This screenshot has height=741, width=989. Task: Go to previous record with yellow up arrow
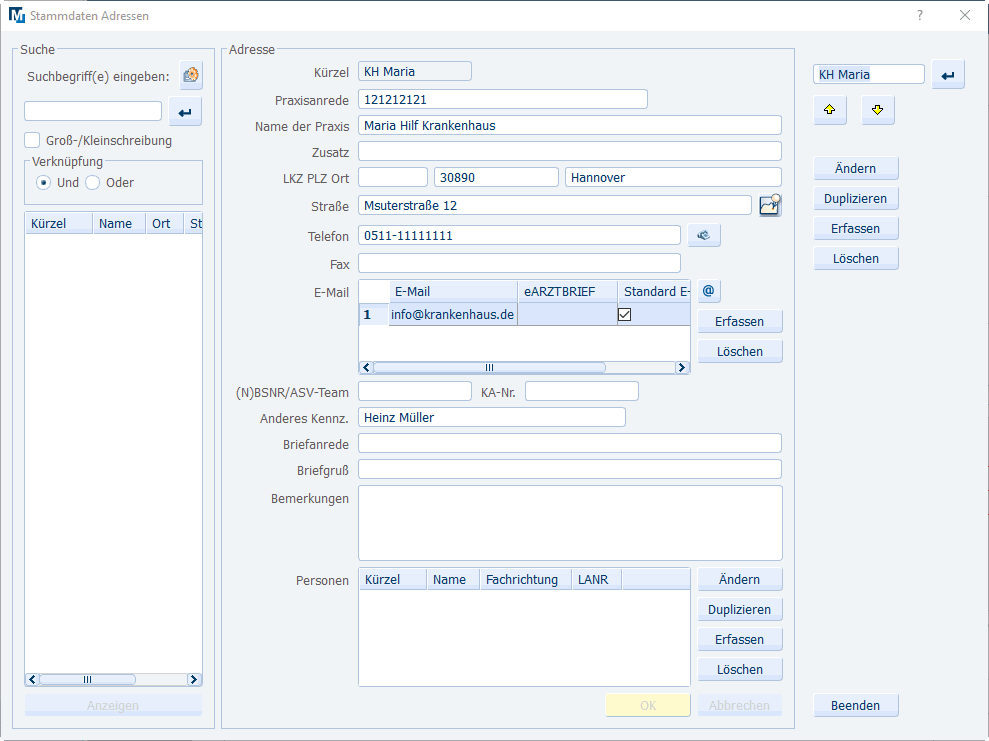pyautogui.click(x=830, y=110)
